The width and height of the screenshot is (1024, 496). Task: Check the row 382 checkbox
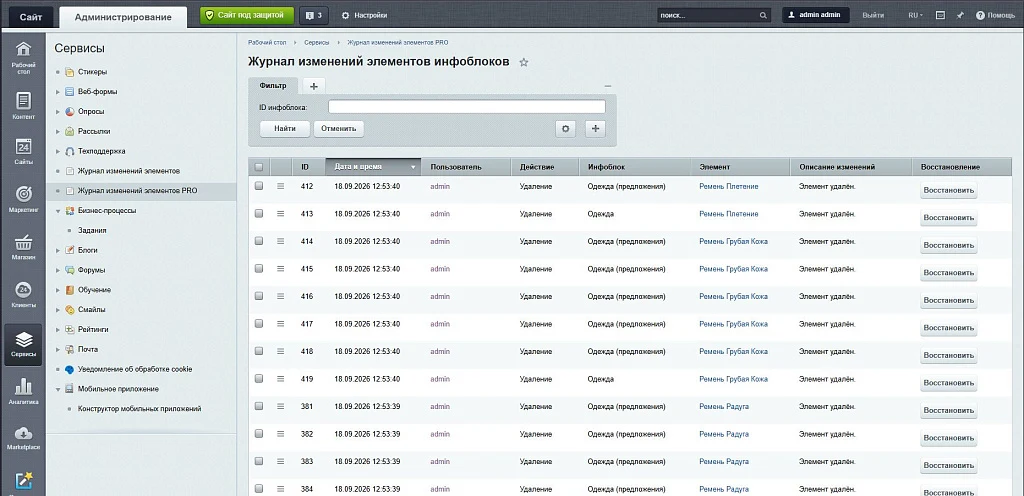tap(259, 433)
